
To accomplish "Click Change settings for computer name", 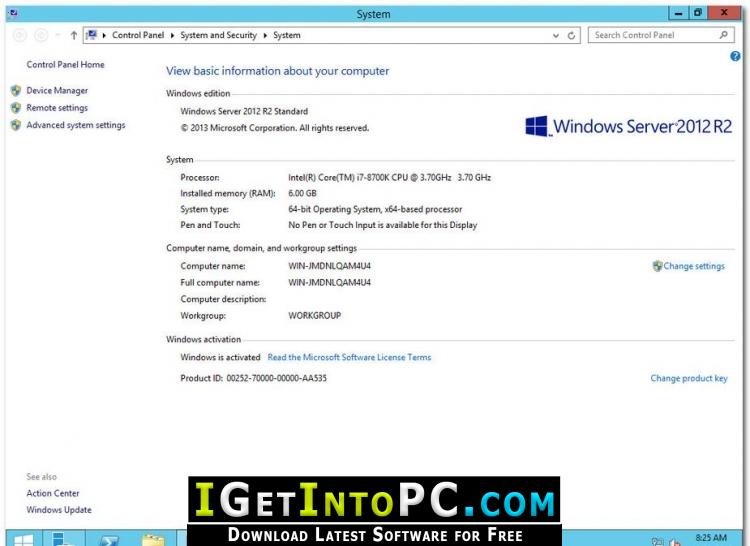I will pyautogui.click(x=694, y=267).
